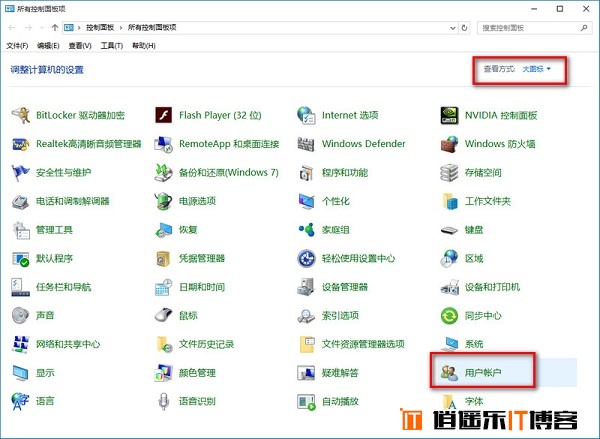600x439 pixels.
Task: Open 疑难解答 link
Action: pos(340,373)
